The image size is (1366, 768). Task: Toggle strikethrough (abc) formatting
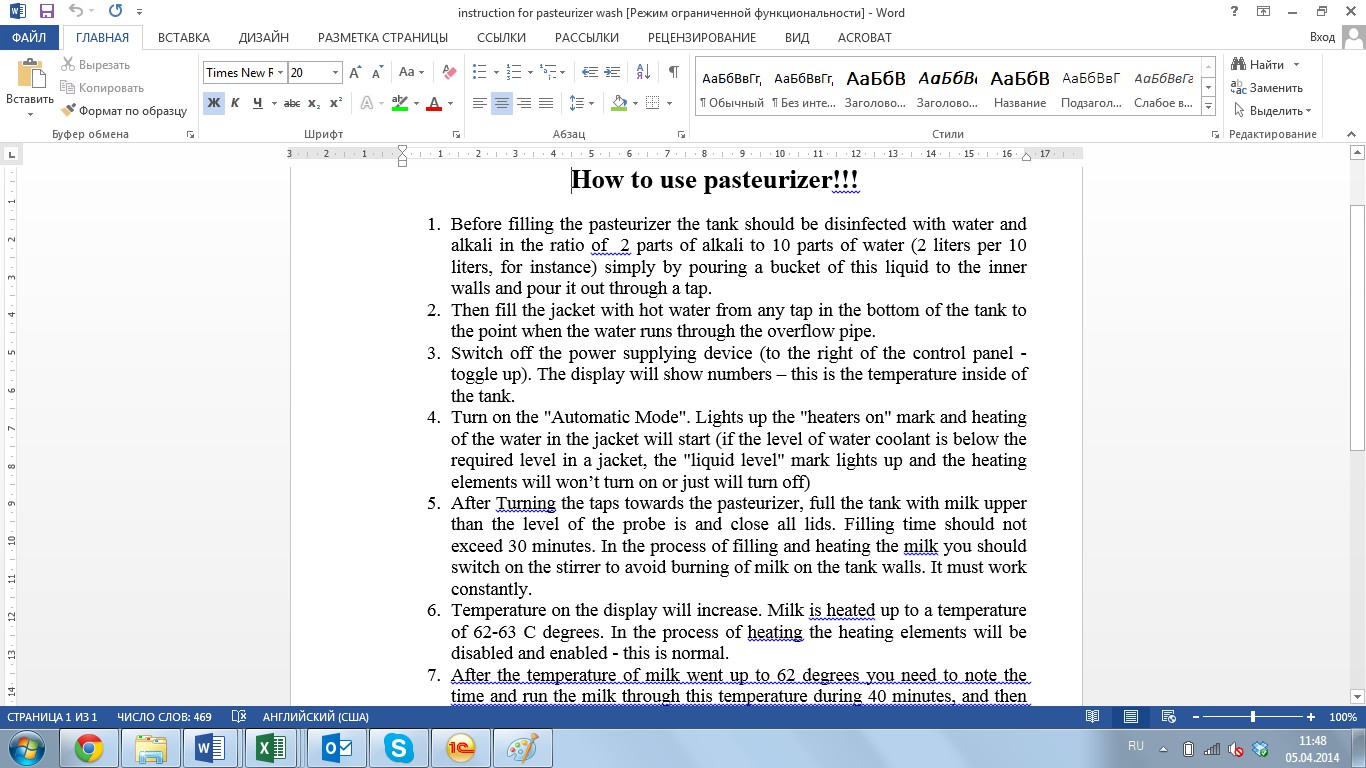click(292, 103)
